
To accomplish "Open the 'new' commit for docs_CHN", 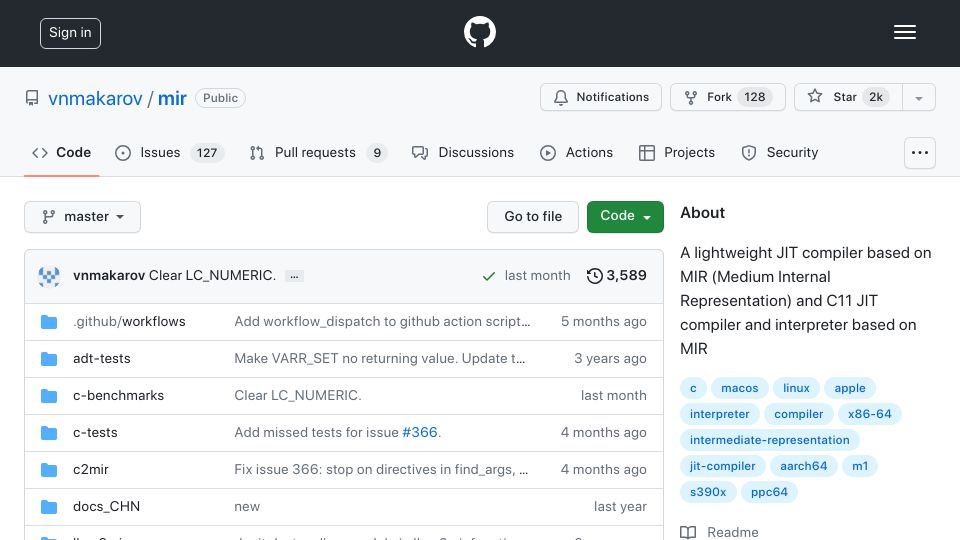I will pyautogui.click(x=247, y=507).
